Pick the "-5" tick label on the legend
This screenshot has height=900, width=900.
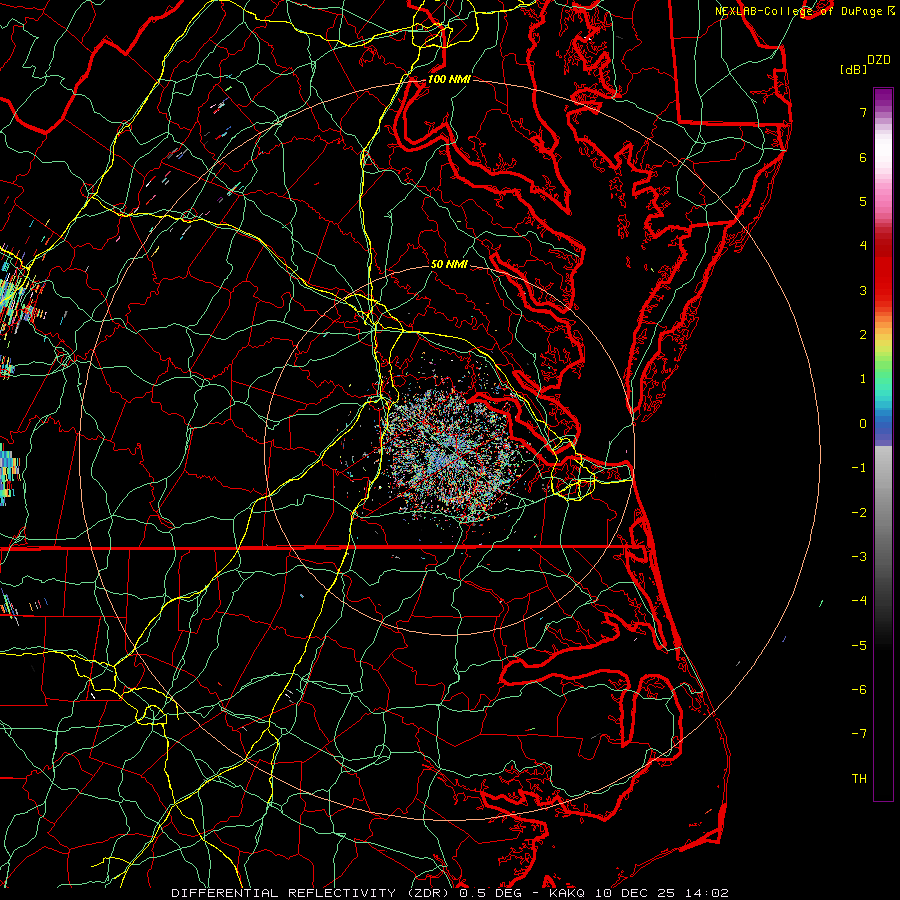point(859,646)
